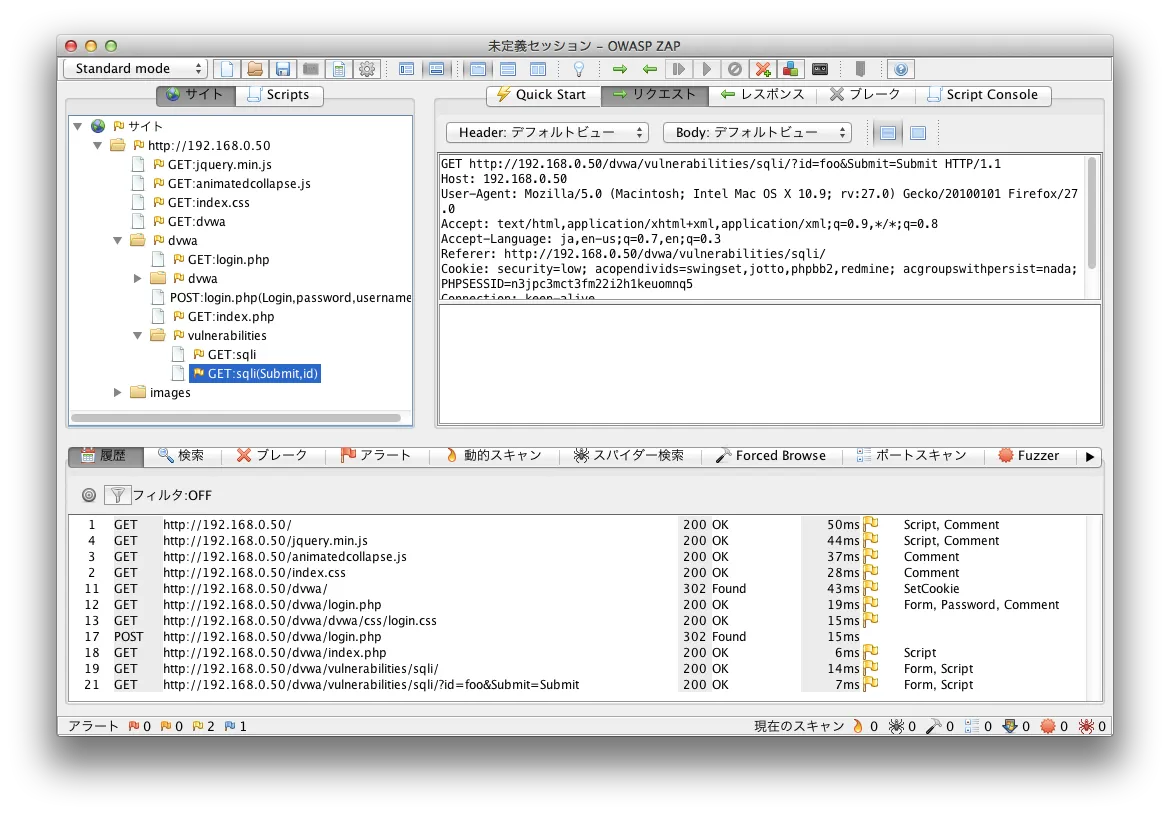Create a new session with the new-file icon
Image resolution: width=1170 pixels, height=815 pixels.
coord(227,68)
